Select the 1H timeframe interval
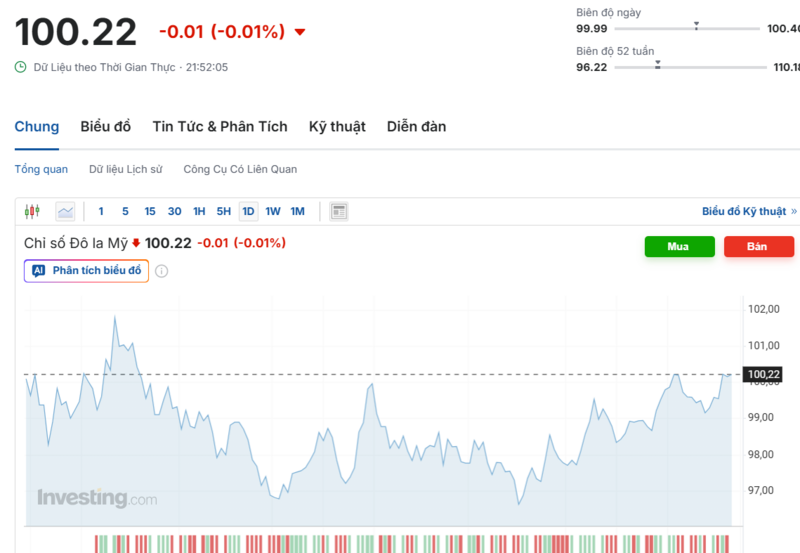800x553 pixels. tap(199, 211)
